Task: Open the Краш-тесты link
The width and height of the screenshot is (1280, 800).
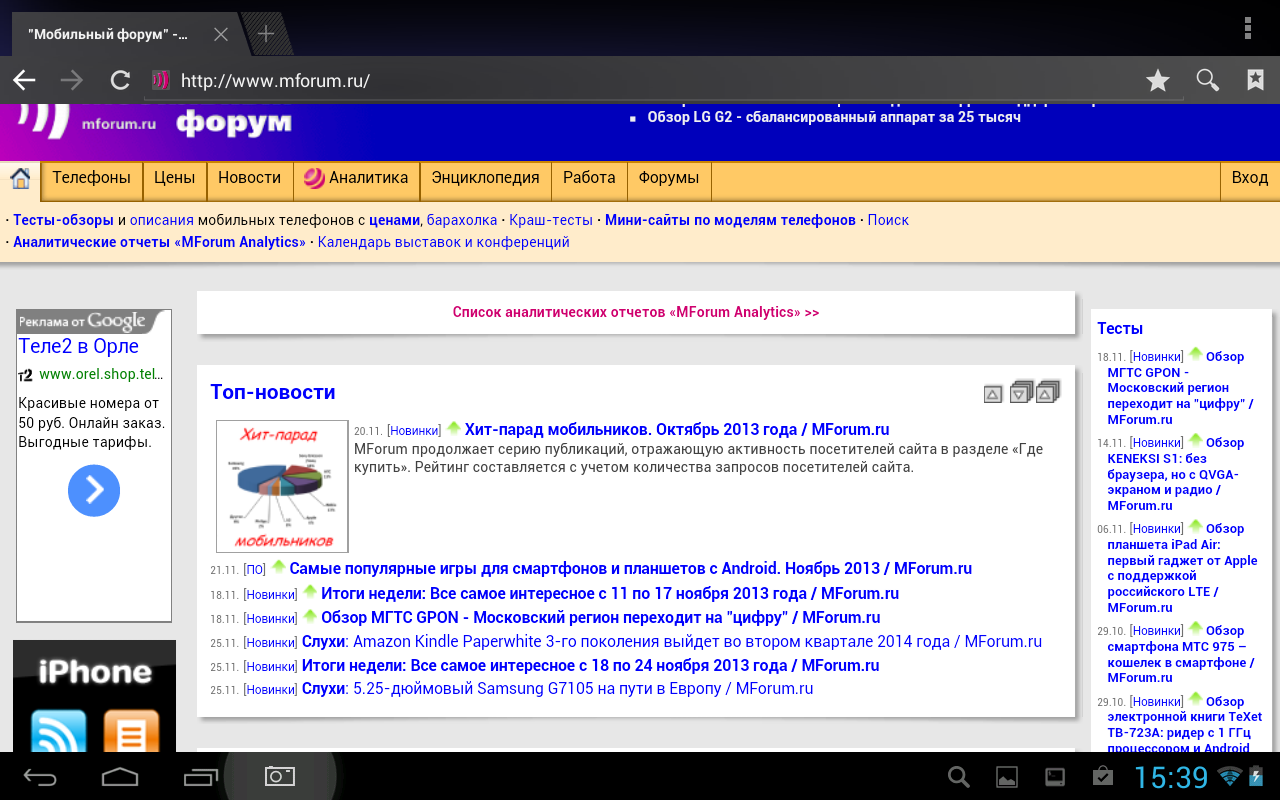Action: (x=551, y=220)
